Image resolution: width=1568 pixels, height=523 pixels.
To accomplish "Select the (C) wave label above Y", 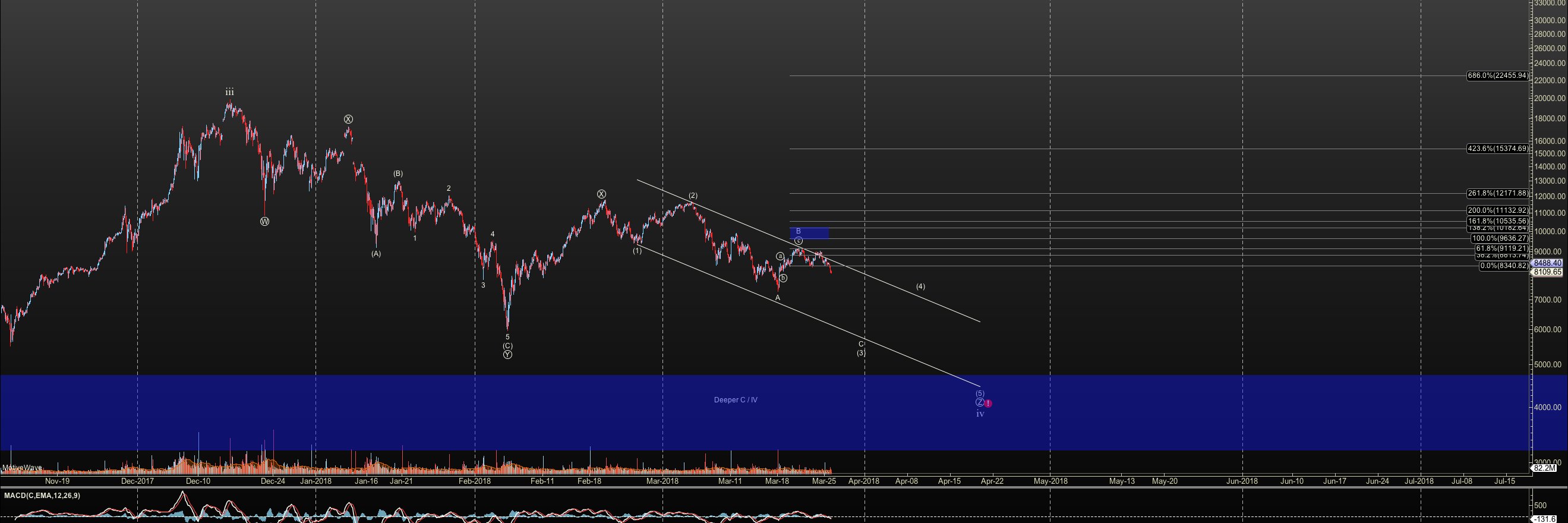I will tap(507, 346).
